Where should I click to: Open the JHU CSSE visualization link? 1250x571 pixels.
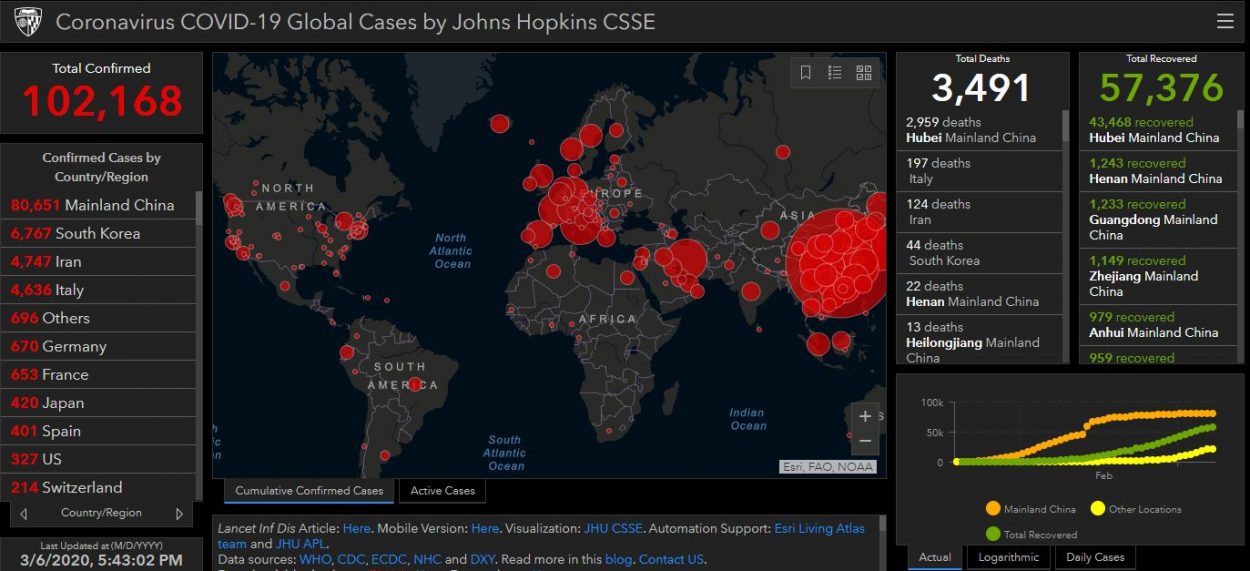click(614, 528)
